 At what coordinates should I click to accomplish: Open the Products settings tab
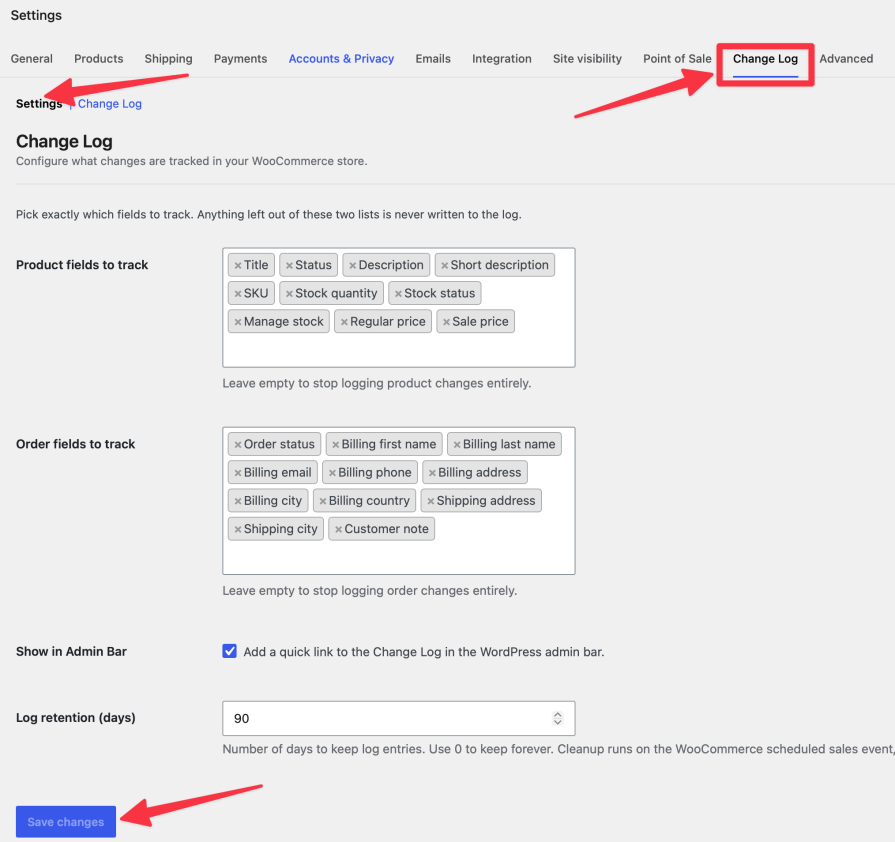pyautogui.click(x=99, y=59)
